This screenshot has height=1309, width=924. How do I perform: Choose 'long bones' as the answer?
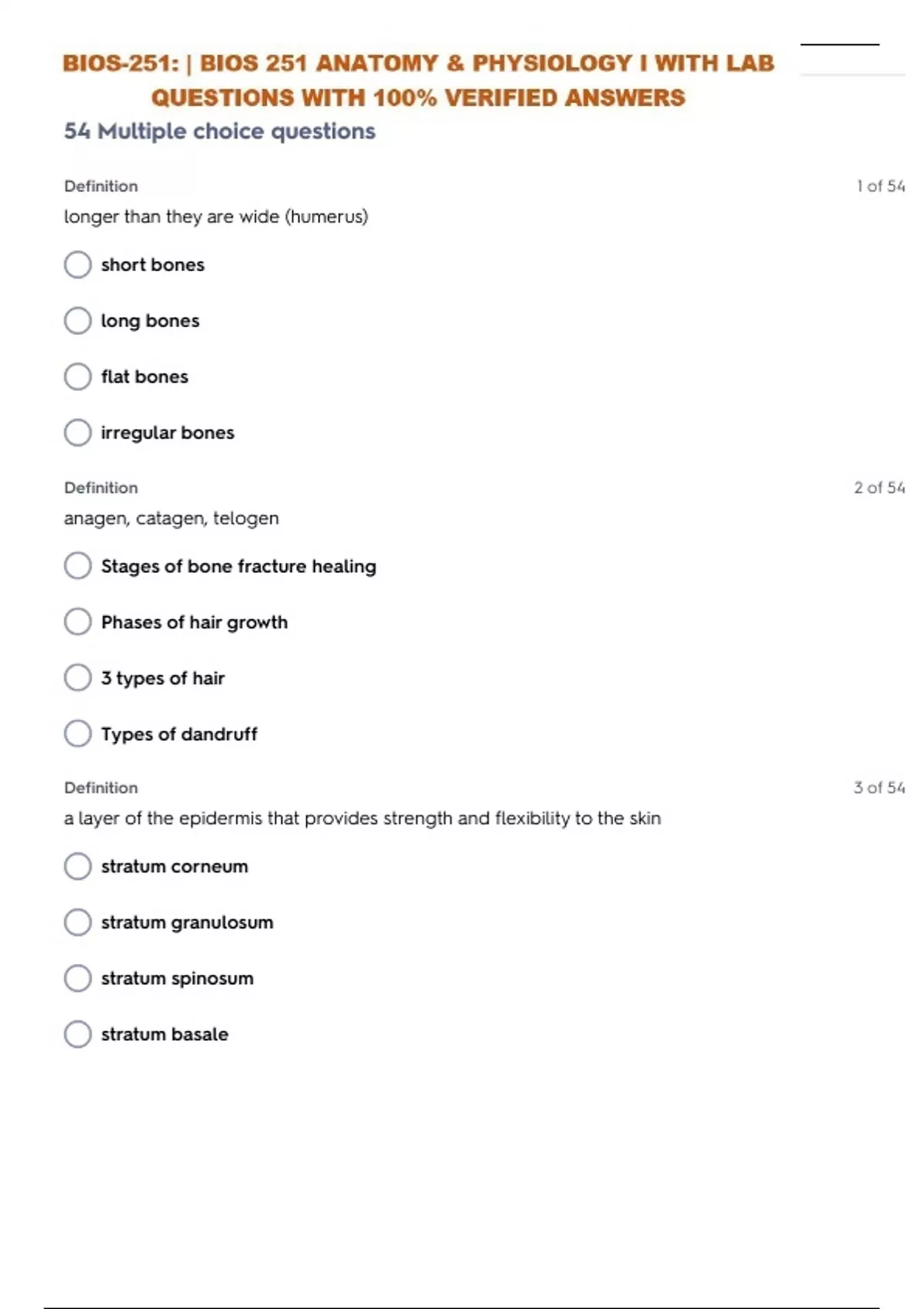tap(78, 321)
